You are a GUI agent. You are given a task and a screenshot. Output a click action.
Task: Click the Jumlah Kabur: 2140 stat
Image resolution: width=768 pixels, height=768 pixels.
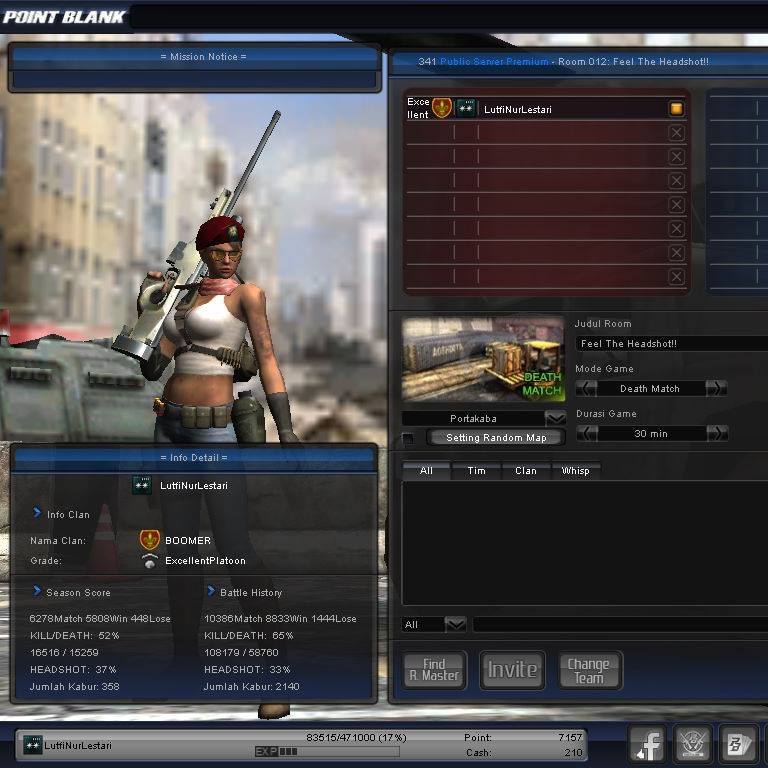[x=251, y=686]
